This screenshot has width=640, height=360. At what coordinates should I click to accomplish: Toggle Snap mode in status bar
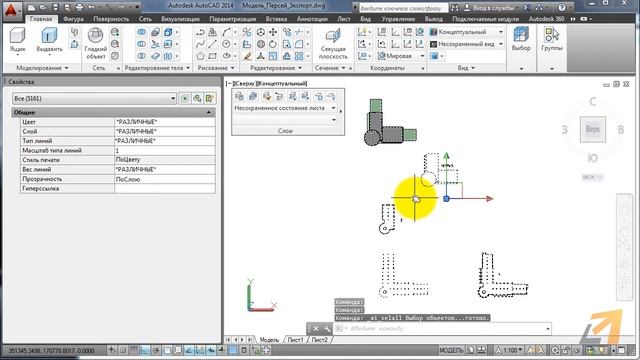(x=123, y=350)
